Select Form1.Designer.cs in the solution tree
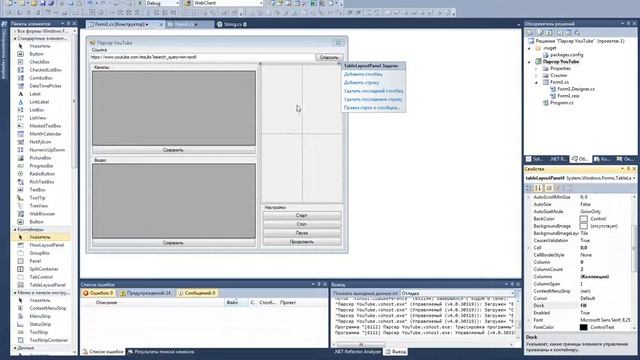This screenshot has width=640, height=360. (576, 89)
